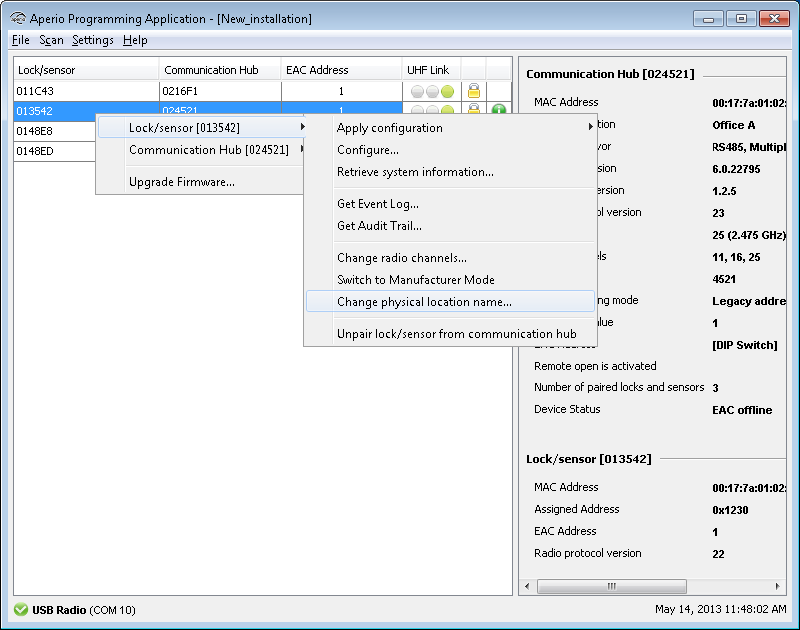Expand the Communication Hub [024521] submenu
The width and height of the screenshot is (800, 630).
click(202, 149)
